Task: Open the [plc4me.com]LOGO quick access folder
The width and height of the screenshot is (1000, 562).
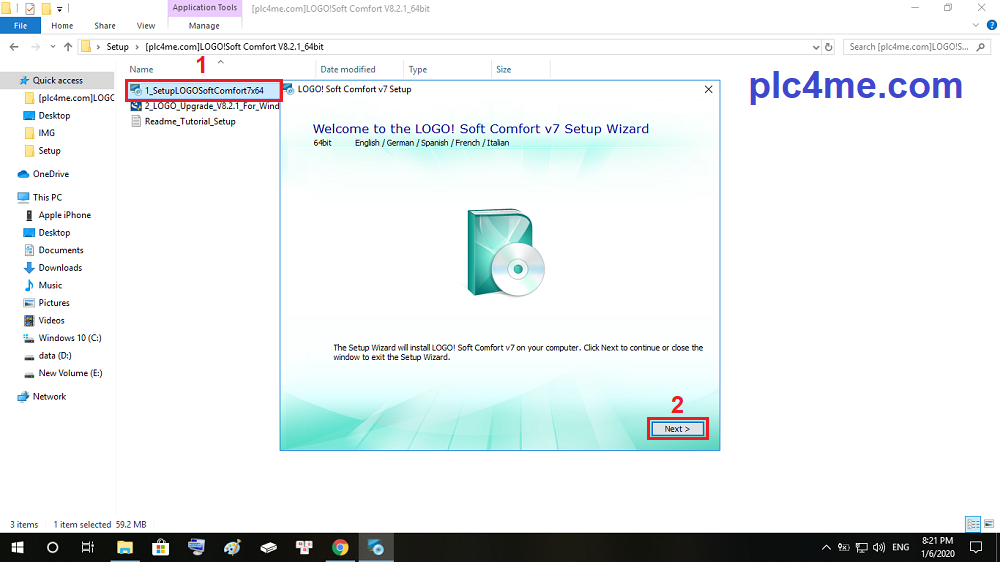Action: point(69,98)
